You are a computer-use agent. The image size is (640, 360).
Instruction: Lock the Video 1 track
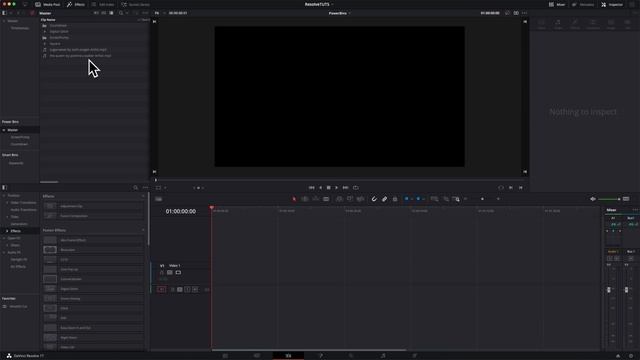coord(162,273)
